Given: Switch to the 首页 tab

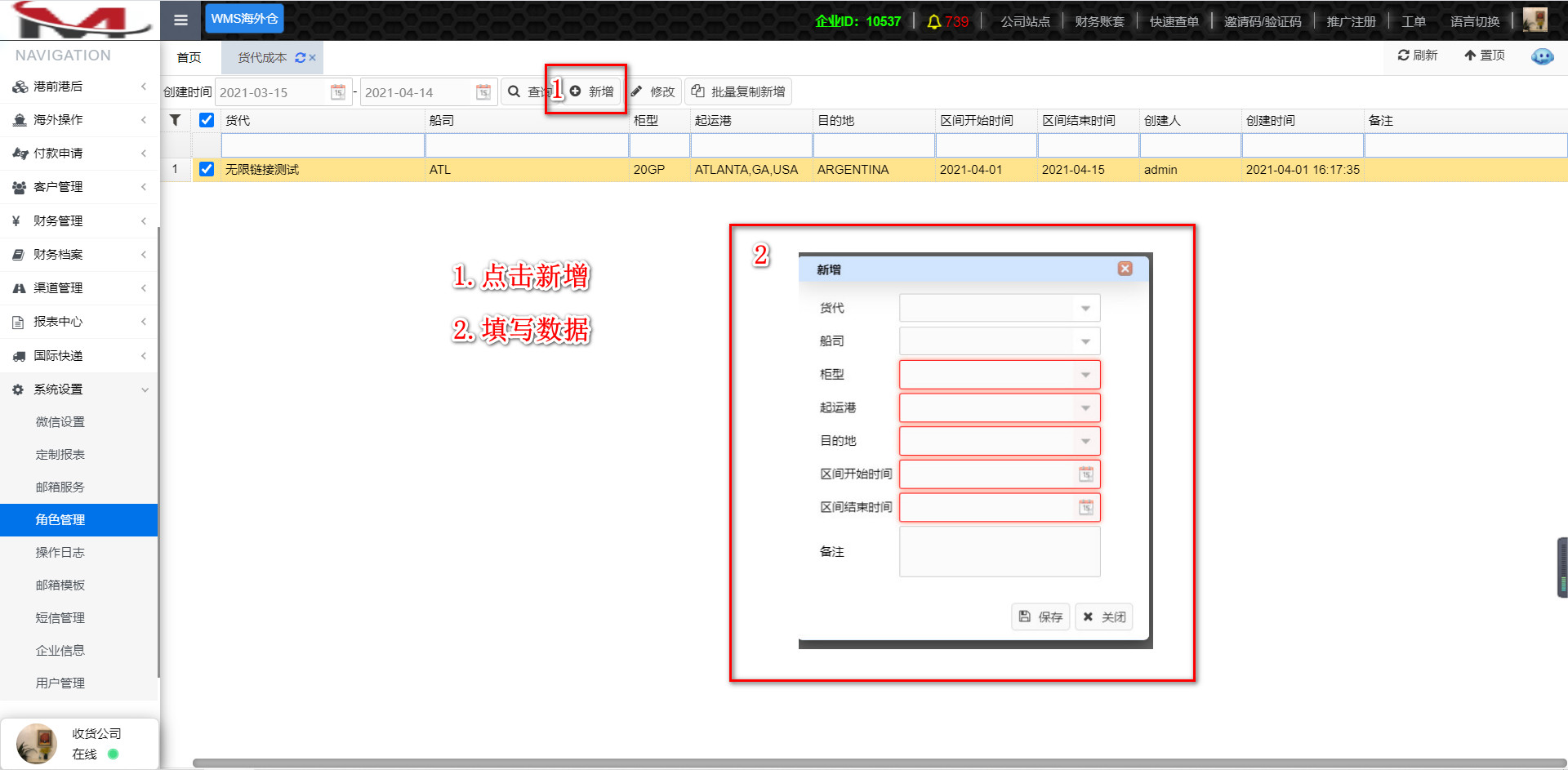Looking at the screenshot, I should click(x=189, y=58).
